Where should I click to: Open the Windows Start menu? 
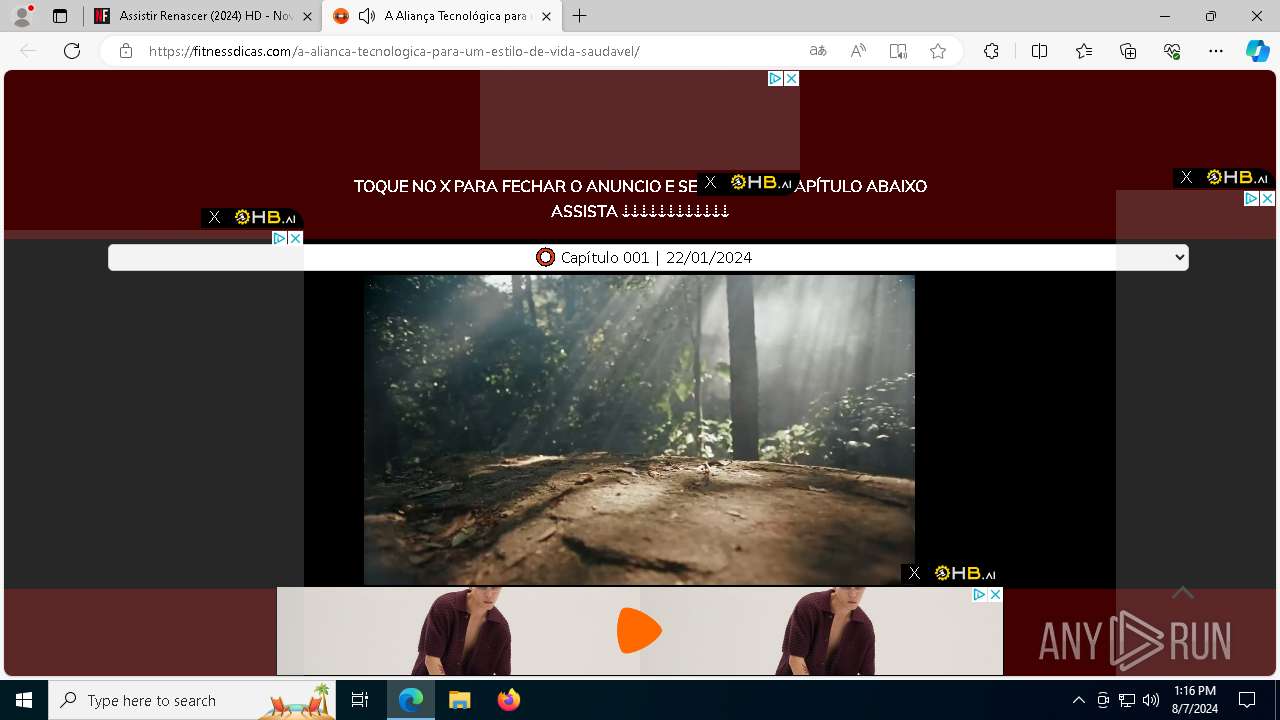[24, 700]
